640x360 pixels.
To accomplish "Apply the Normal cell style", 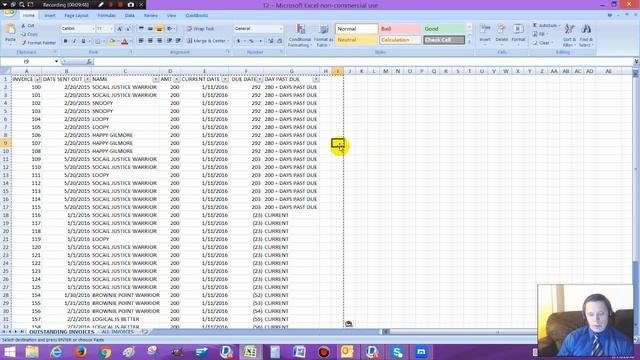I will [x=356, y=29].
